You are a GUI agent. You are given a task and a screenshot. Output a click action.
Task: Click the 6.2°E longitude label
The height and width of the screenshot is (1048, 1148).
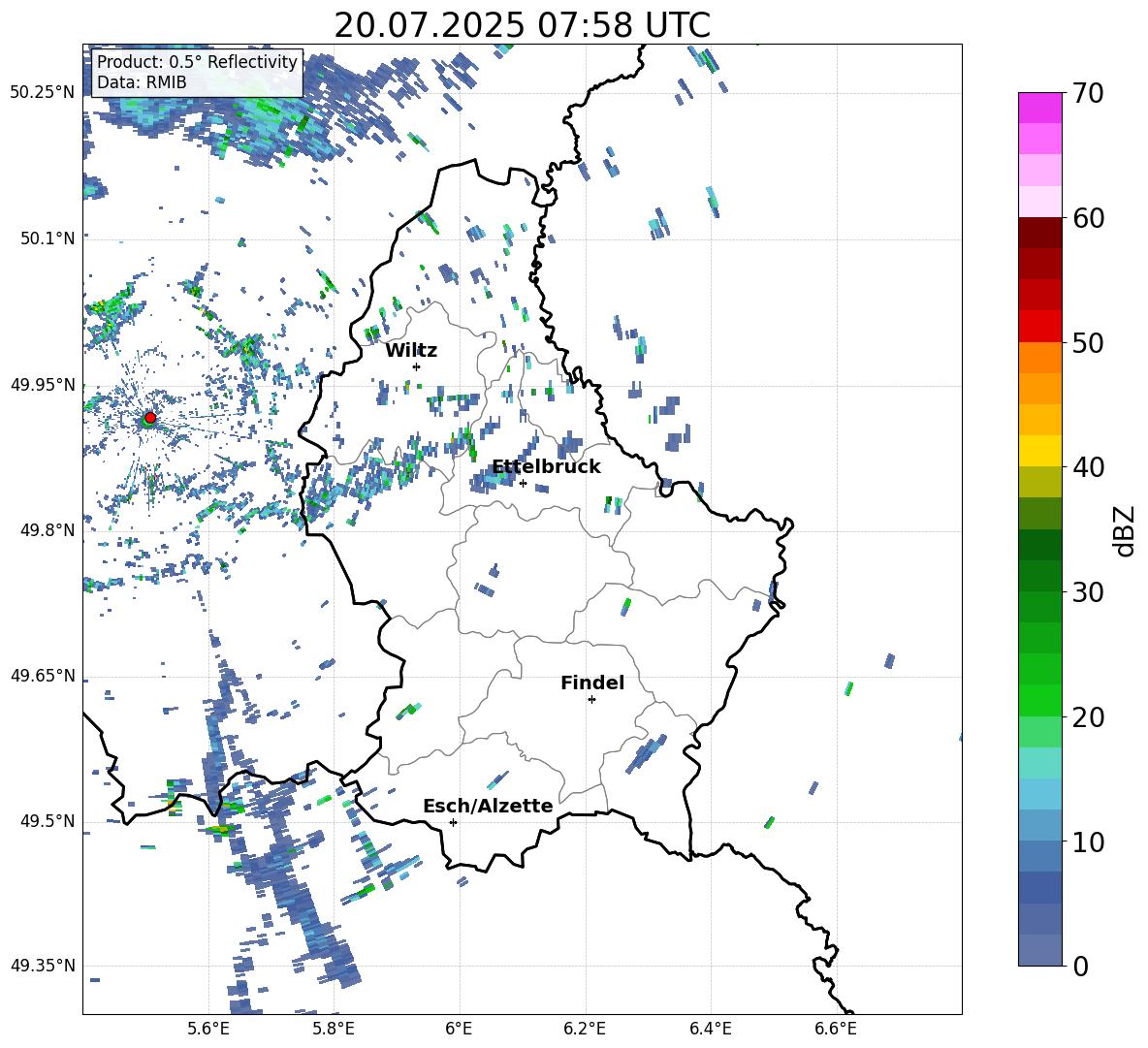[585, 1029]
